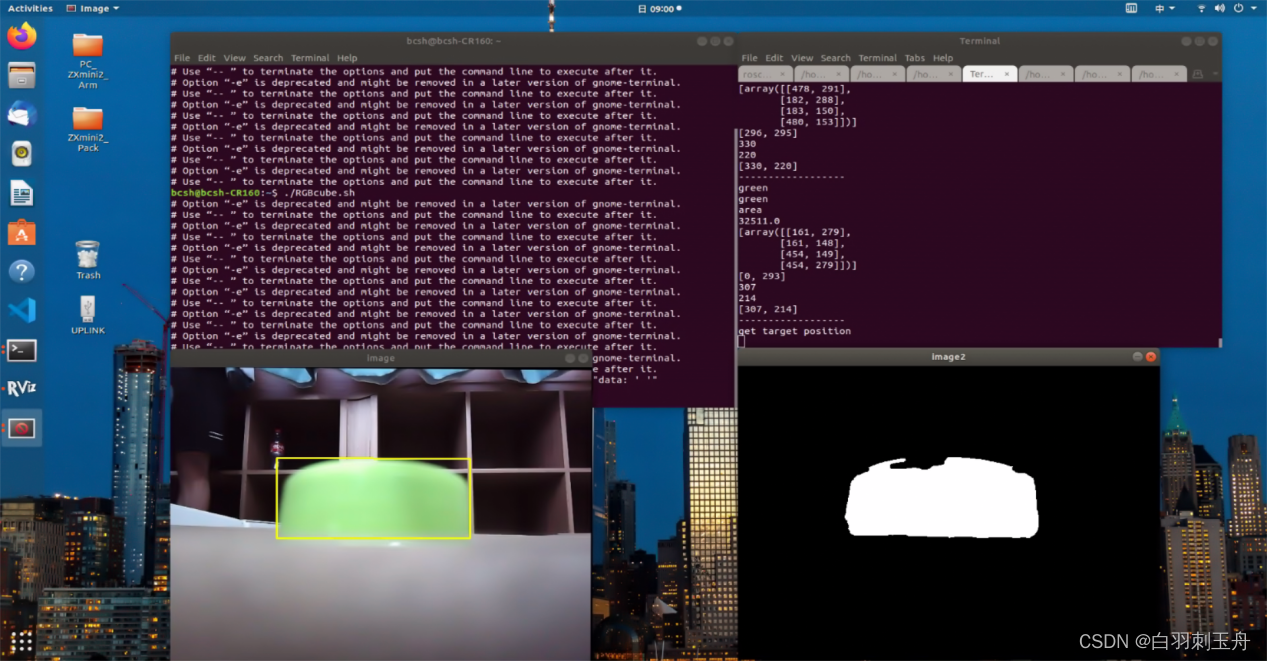Click the power icon in the top bar
The image size is (1267, 661).
click(1240, 8)
